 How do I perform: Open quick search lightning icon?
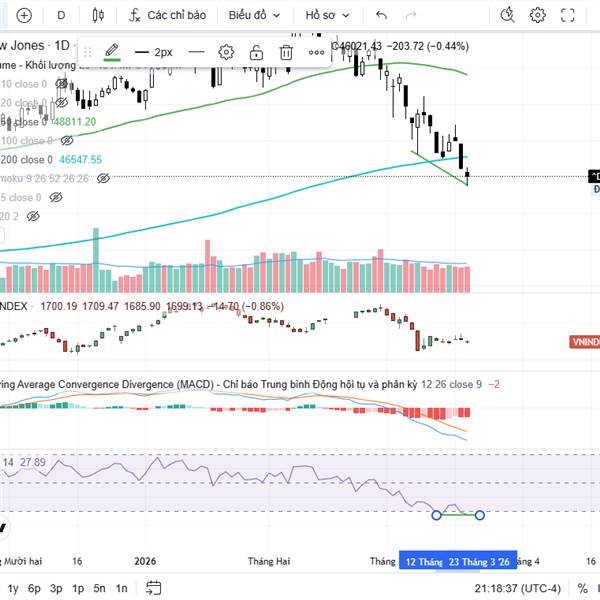[507, 15]
